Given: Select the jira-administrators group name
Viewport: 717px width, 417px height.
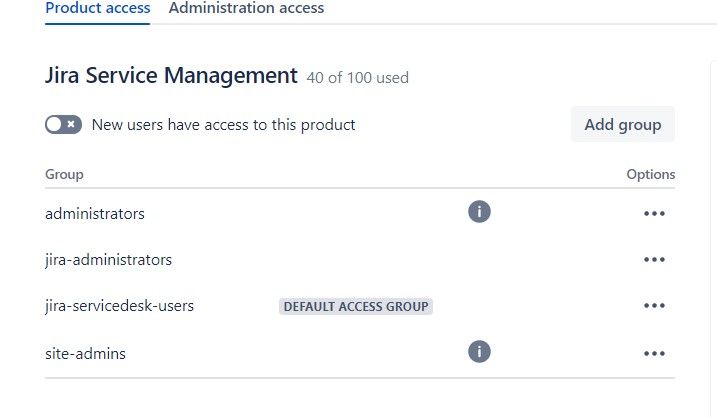Looking at the screenshot, I should tap(108, 260).
